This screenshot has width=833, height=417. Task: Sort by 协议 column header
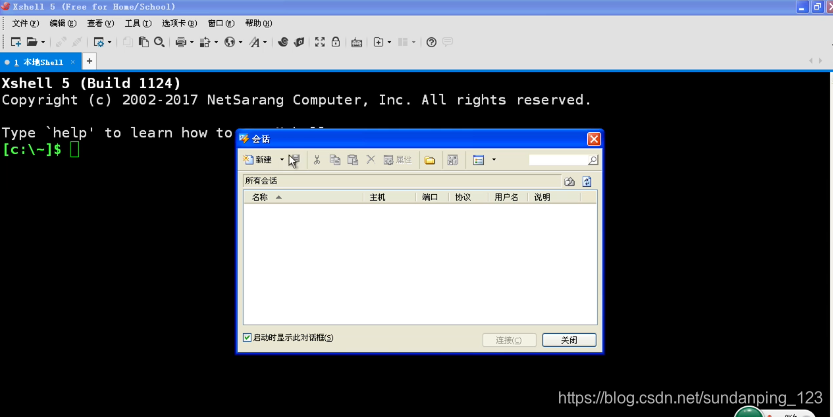pos(468,198)
